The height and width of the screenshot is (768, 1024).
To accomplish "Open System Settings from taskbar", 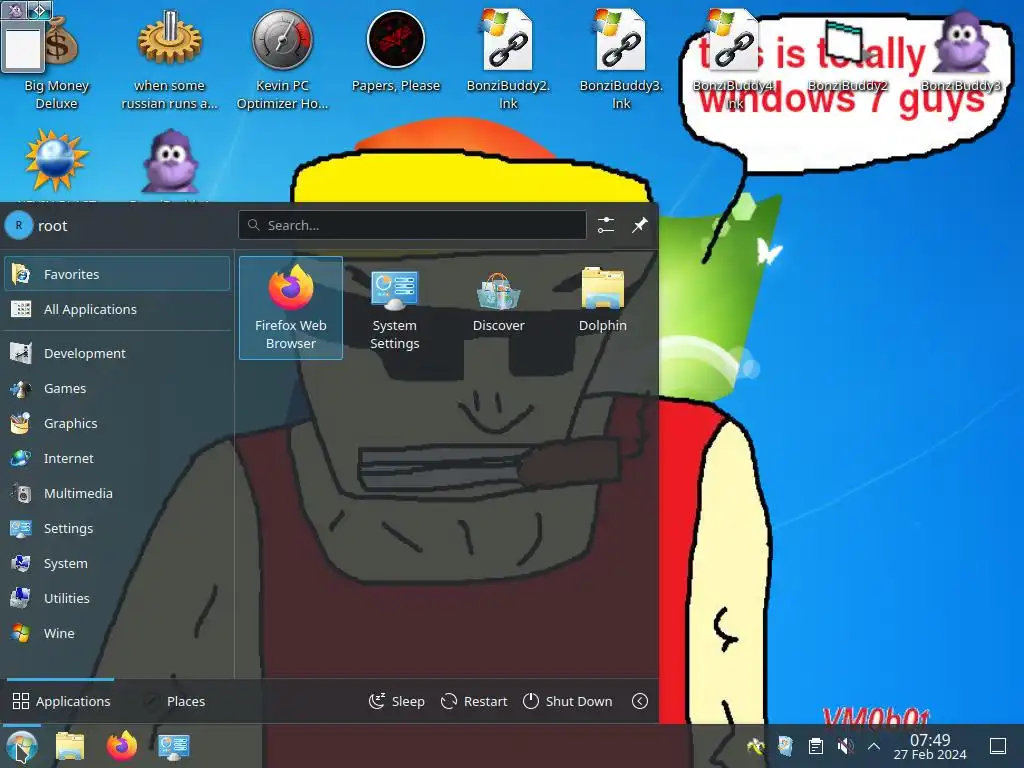I will pos(174,746).
